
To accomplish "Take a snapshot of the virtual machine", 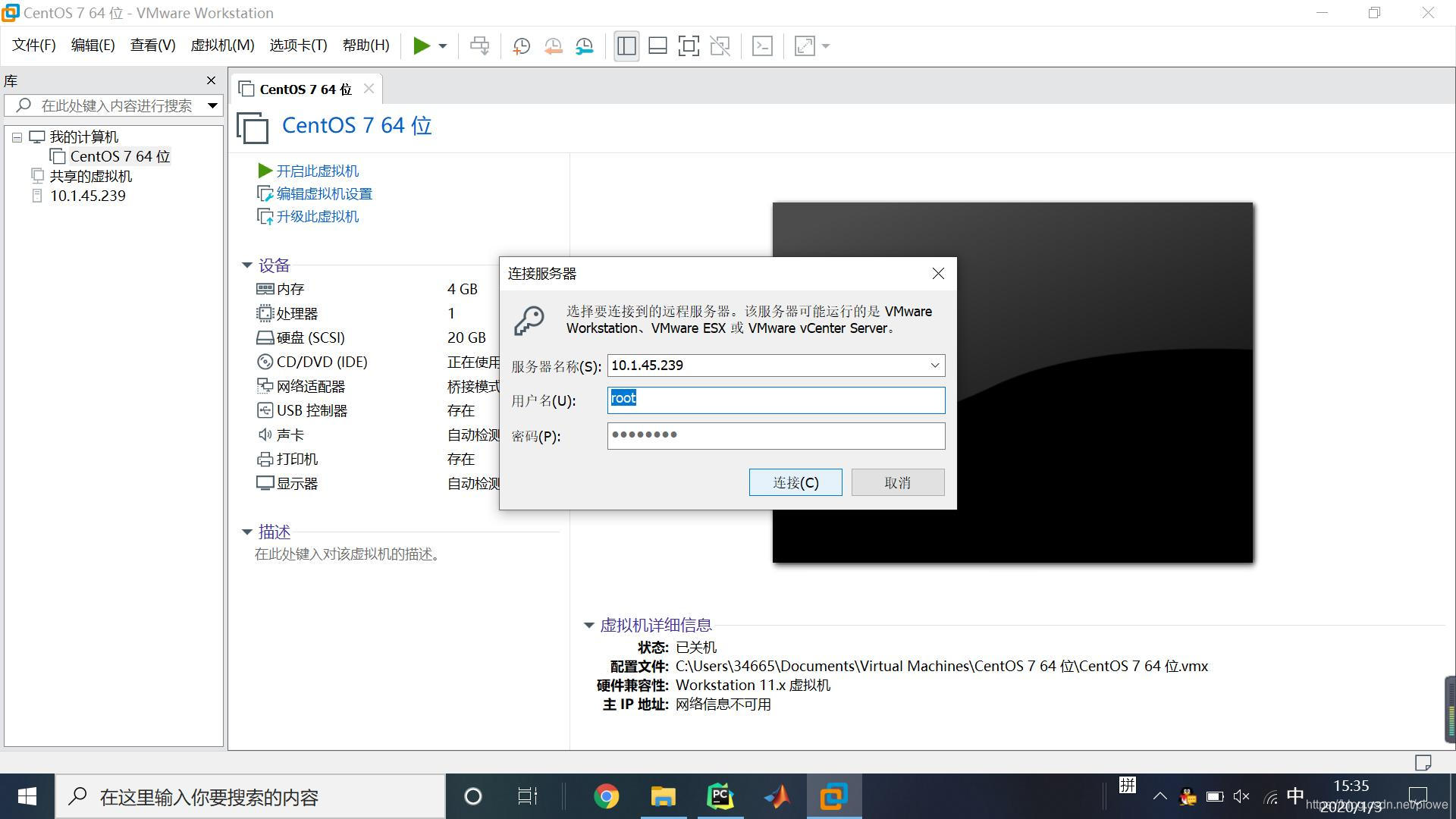I will click(x=521, y=45).
